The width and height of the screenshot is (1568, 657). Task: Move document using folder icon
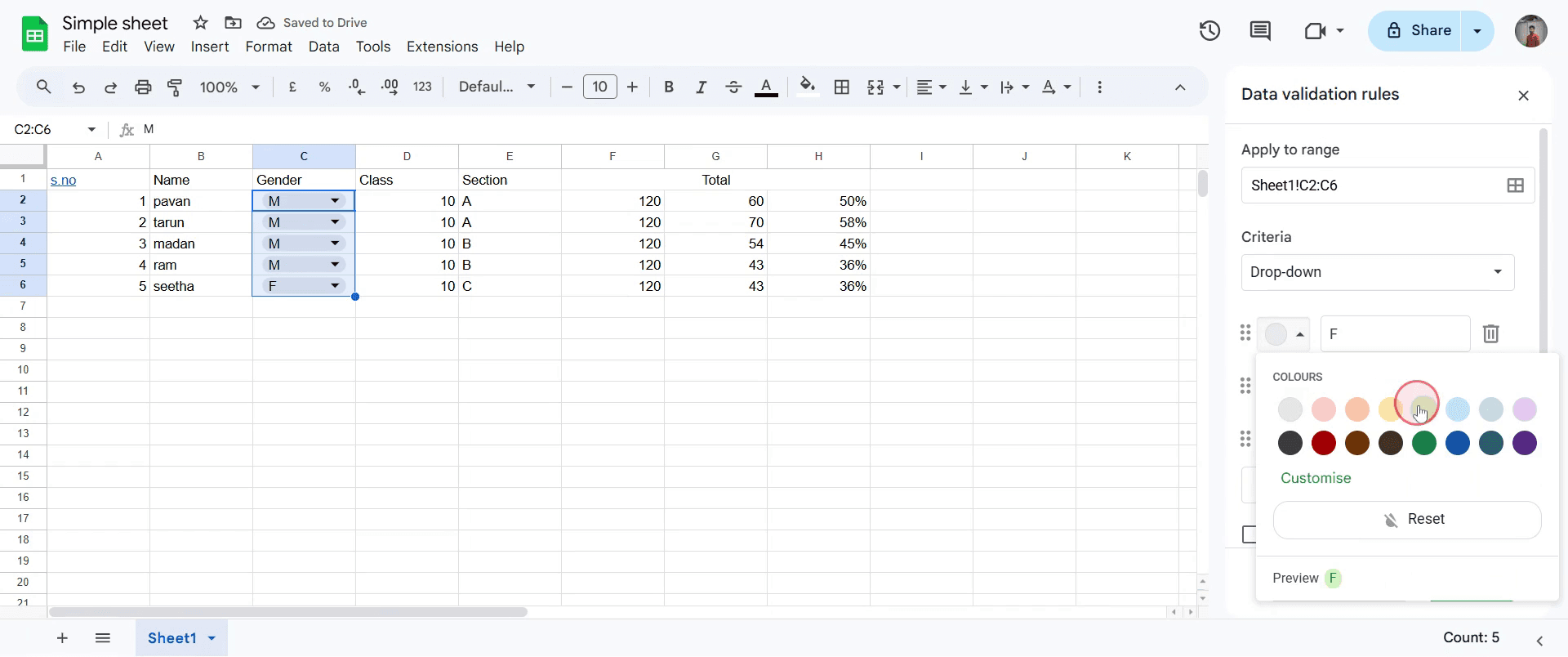(234, 23)
